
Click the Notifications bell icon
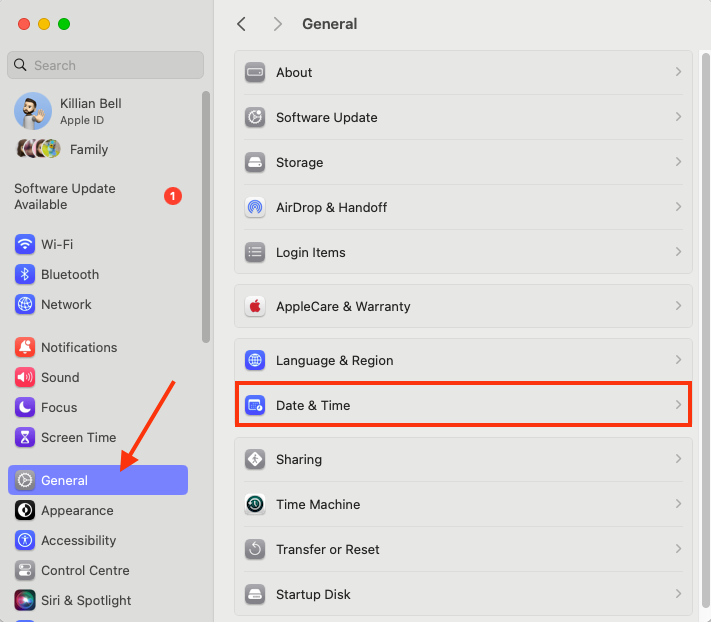[25, 347]
